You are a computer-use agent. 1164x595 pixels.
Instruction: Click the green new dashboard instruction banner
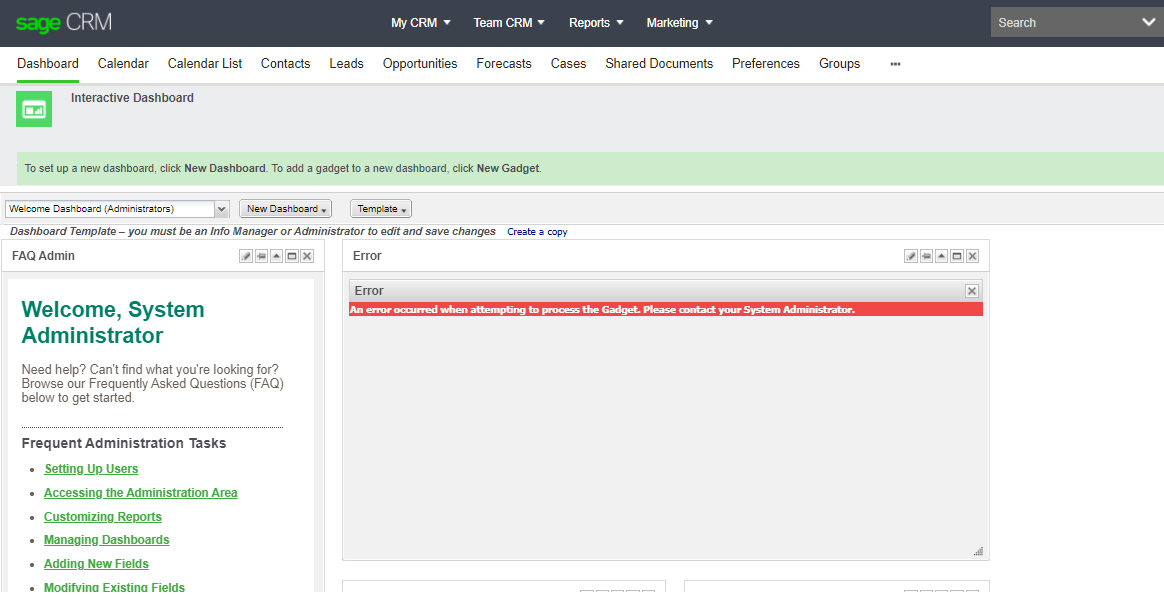[590, 168]
